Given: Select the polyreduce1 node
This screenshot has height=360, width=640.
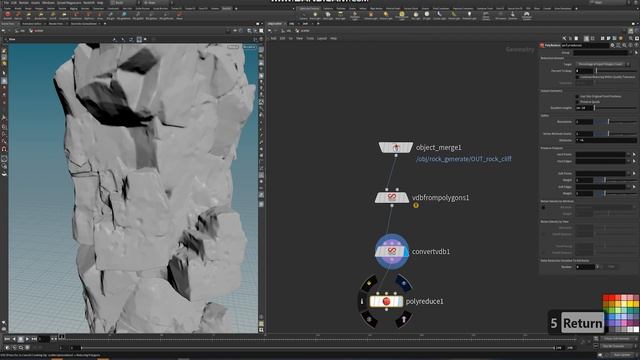Looking at the screenshot, I should [x=386, y=301].
